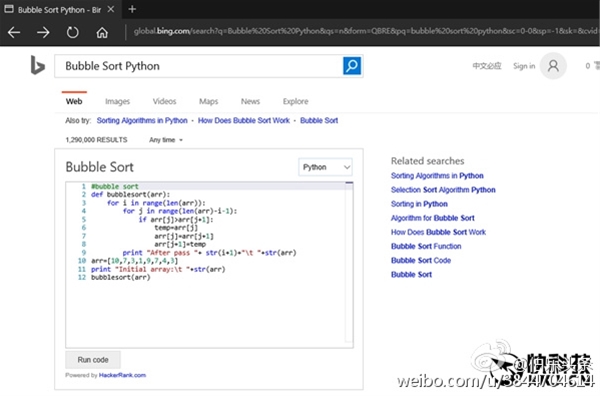Open related search Algorithm for Bubble Sort

[x=432, y=218]
